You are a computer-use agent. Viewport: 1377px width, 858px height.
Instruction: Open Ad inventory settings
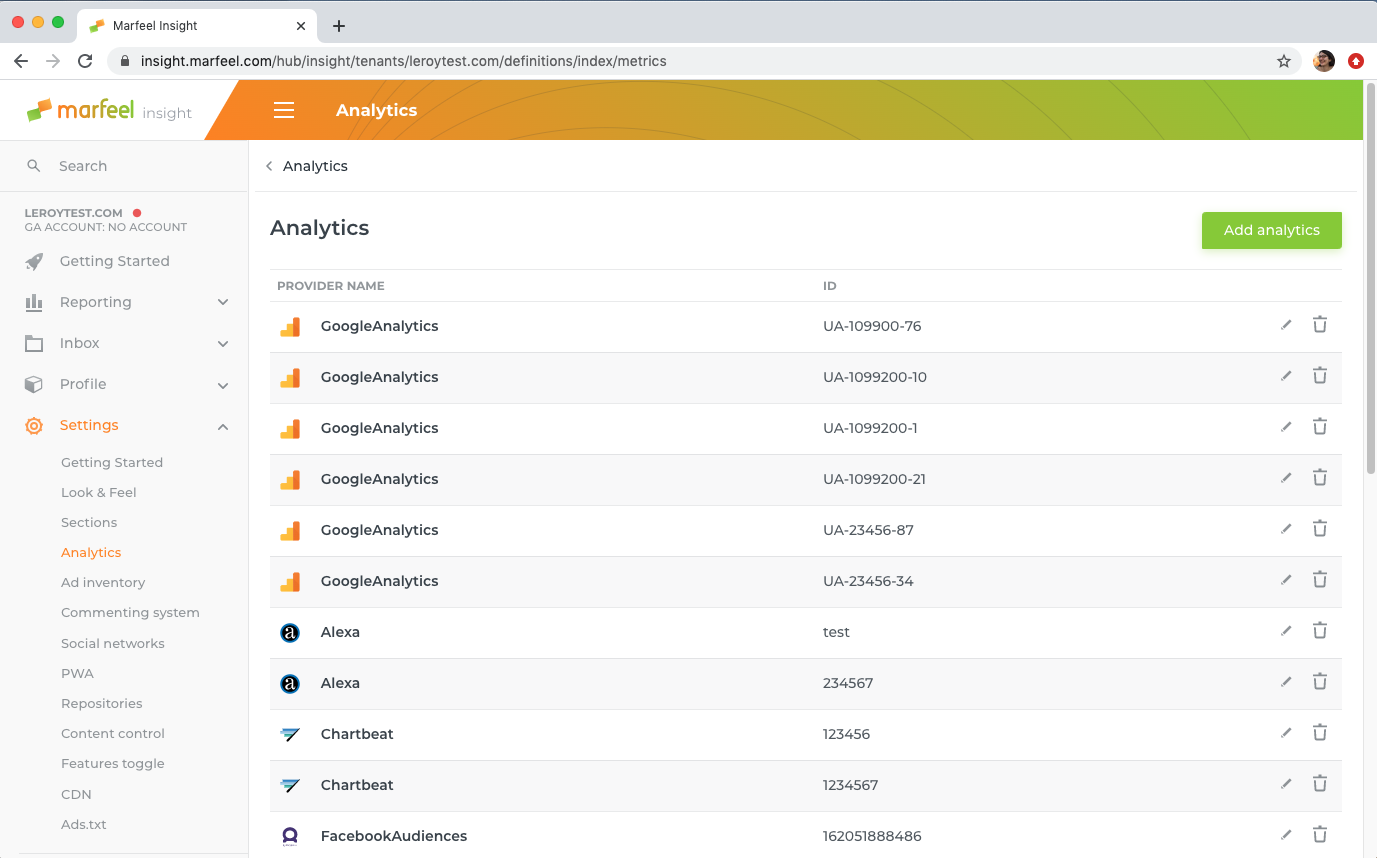click(x=103, y=582)
